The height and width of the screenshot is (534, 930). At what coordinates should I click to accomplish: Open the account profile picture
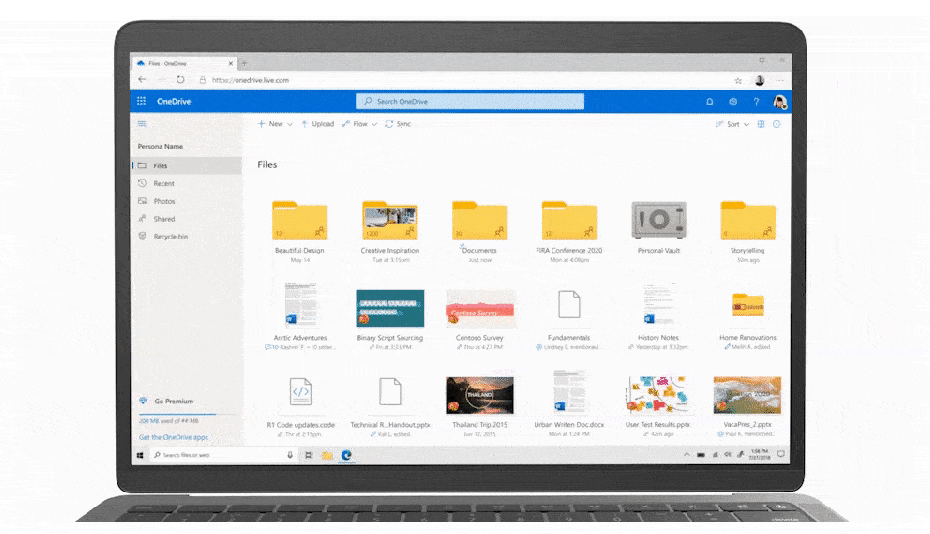(780, 101)
